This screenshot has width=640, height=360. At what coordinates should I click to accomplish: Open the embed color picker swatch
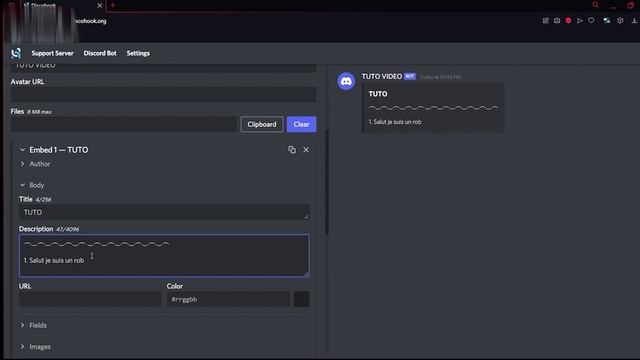pyautogui.click(x=301, y=299)
